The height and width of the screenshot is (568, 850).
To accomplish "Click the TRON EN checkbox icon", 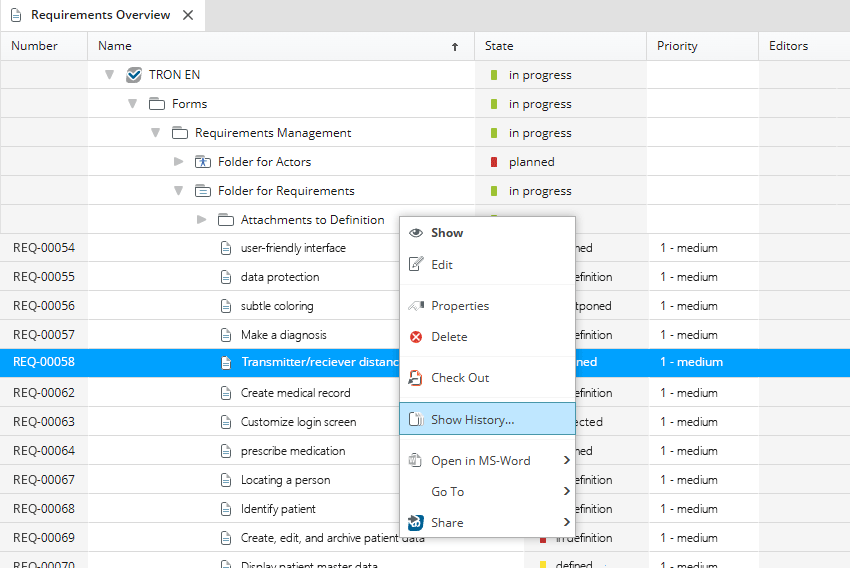I will [x=134, y=75].
